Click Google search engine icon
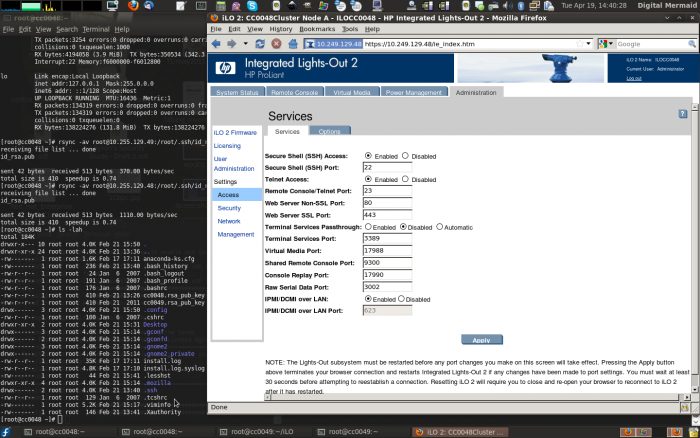Screen dimensions: 700x438 tap(604, 44)
